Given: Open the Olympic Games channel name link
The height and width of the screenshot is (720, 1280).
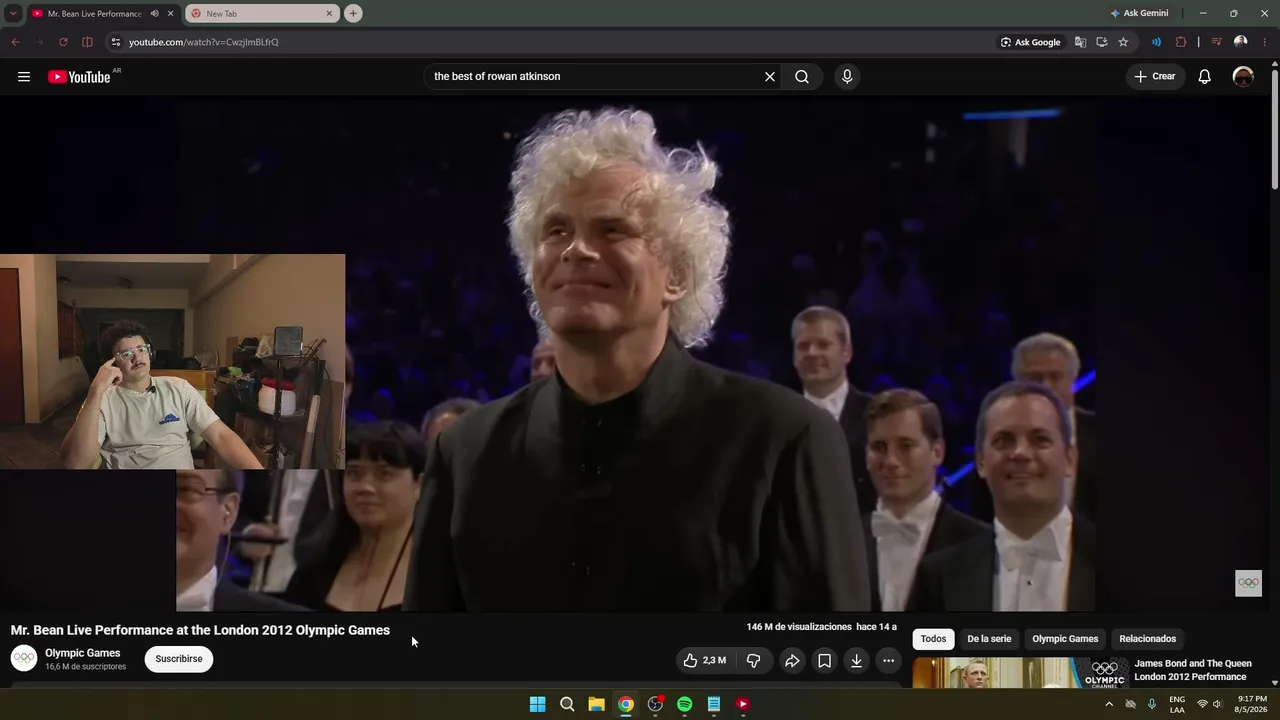Looking at the screenshot, I should [x=82, y=653].
